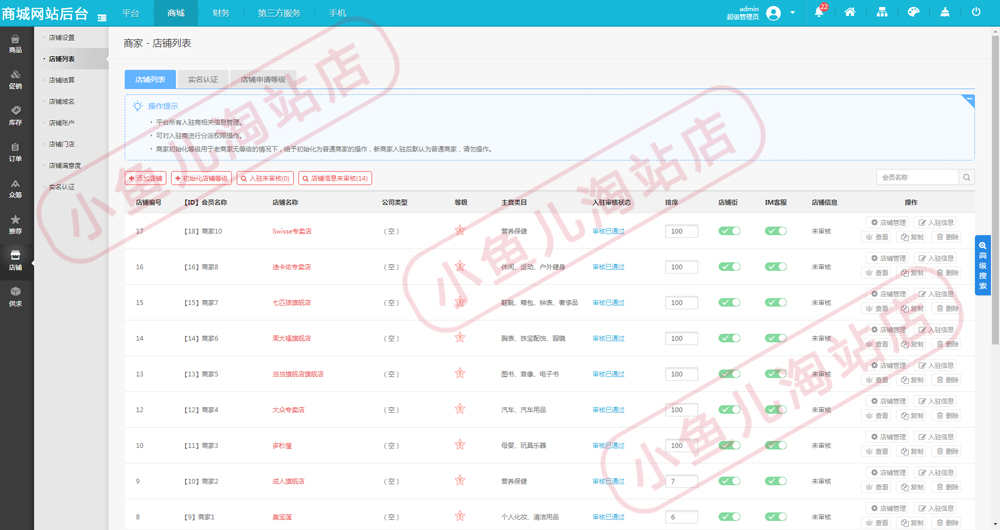Click the grade star for 商家10
Viewport: 1000px width, 530px height.
[459, 230]
